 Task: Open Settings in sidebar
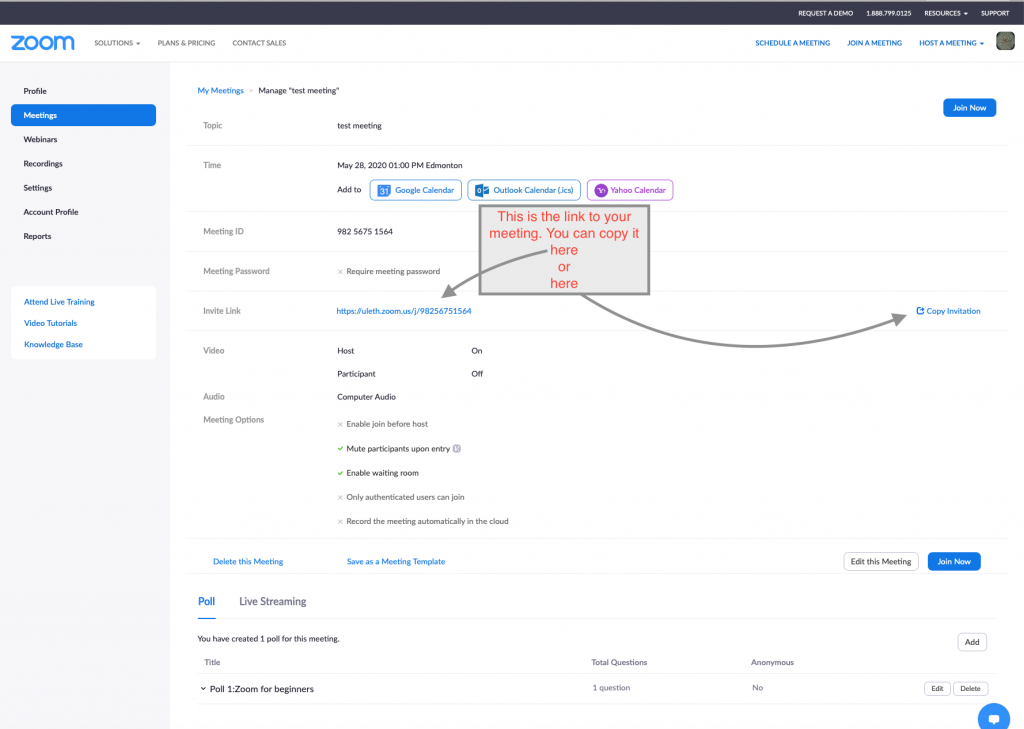(37, 187)
